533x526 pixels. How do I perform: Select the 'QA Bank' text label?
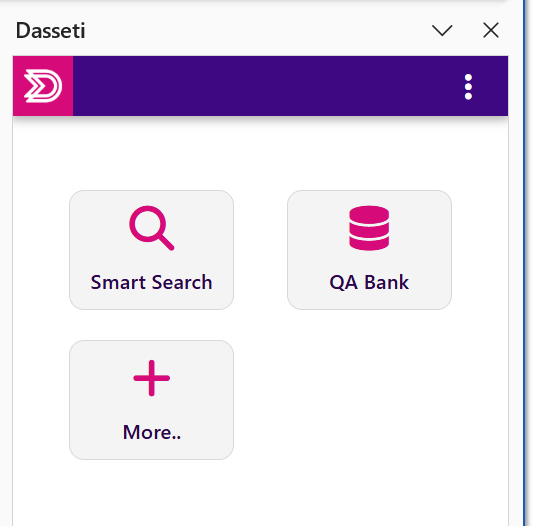pos(369,282)
